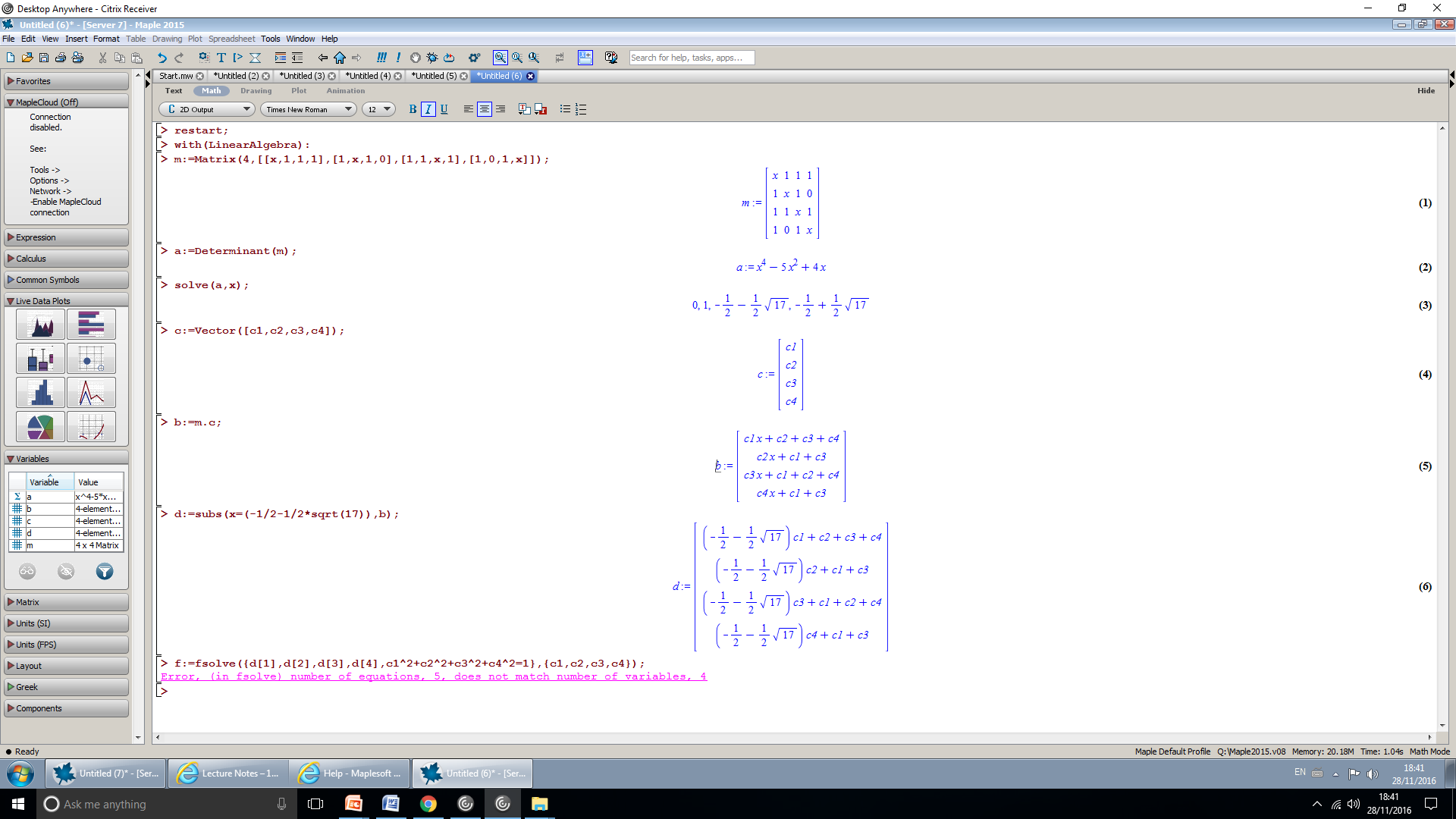The height and width of the screenshot is (819, 1456).
Task: Open the font size 12 dropdown
Action: [378, 109]
